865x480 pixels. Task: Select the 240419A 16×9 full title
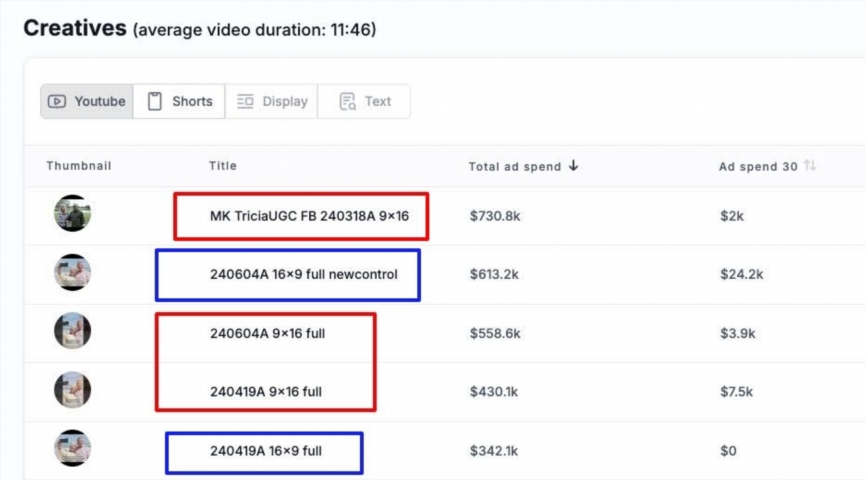pyautogui.click(x=266, y=451)
